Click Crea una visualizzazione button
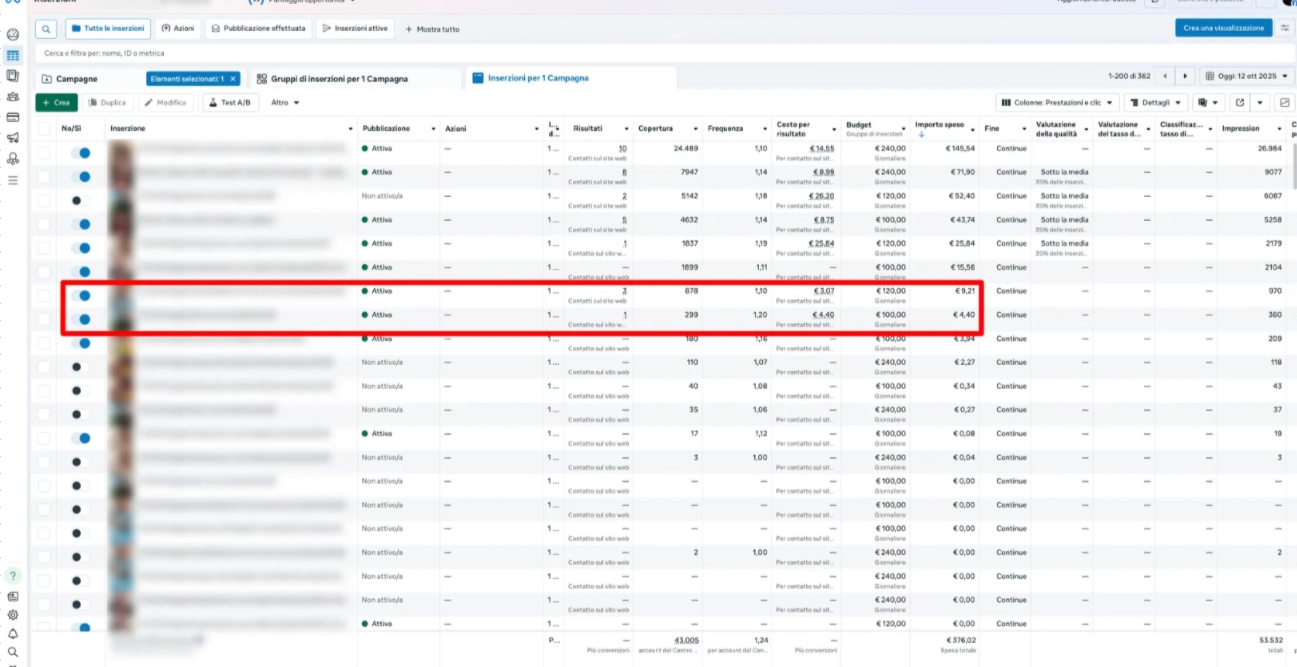Image resolution: width=1297 pixels, height=667 pixels. [1223, 28]
